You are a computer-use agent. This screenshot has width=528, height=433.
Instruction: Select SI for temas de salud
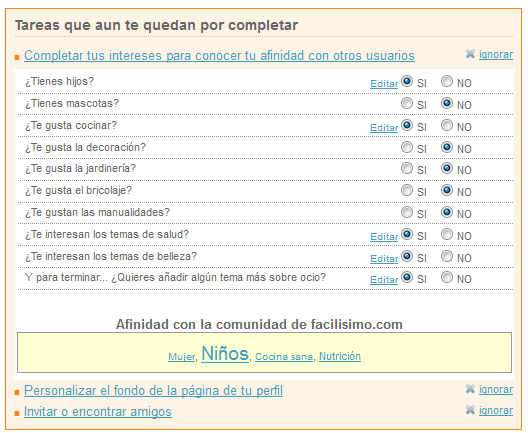click(407, 234)
